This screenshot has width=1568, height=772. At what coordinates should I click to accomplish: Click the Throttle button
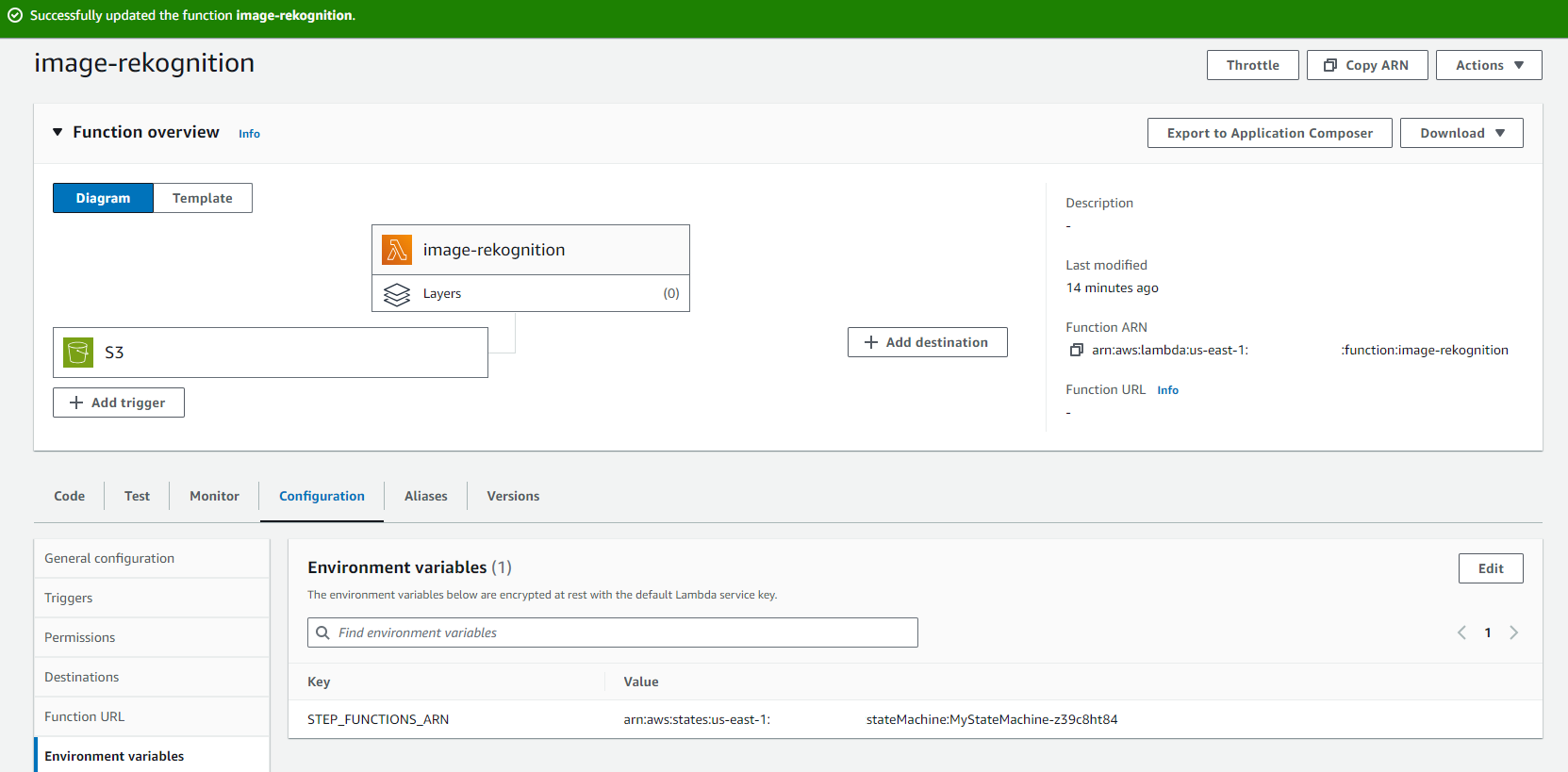[1252, 65]
